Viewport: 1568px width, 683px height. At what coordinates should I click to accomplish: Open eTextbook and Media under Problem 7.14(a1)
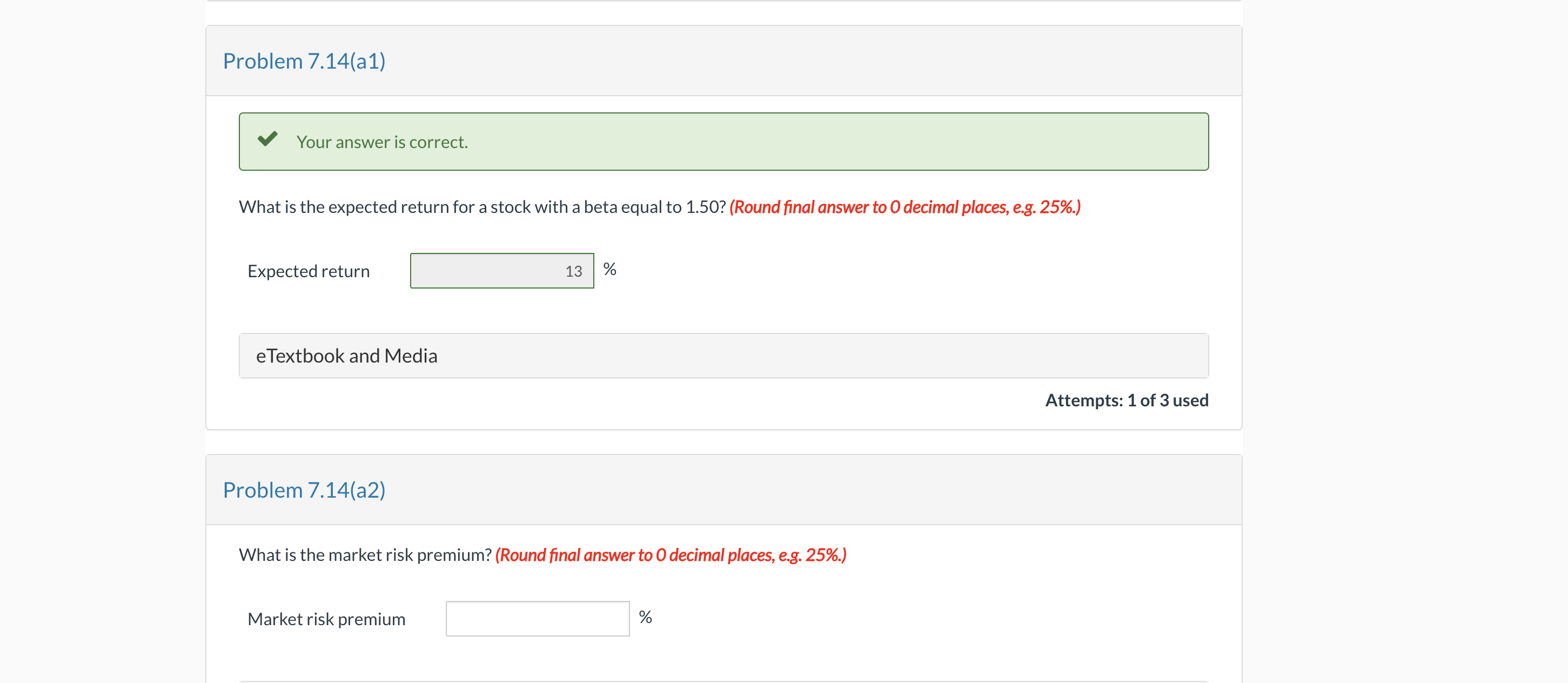346,356
